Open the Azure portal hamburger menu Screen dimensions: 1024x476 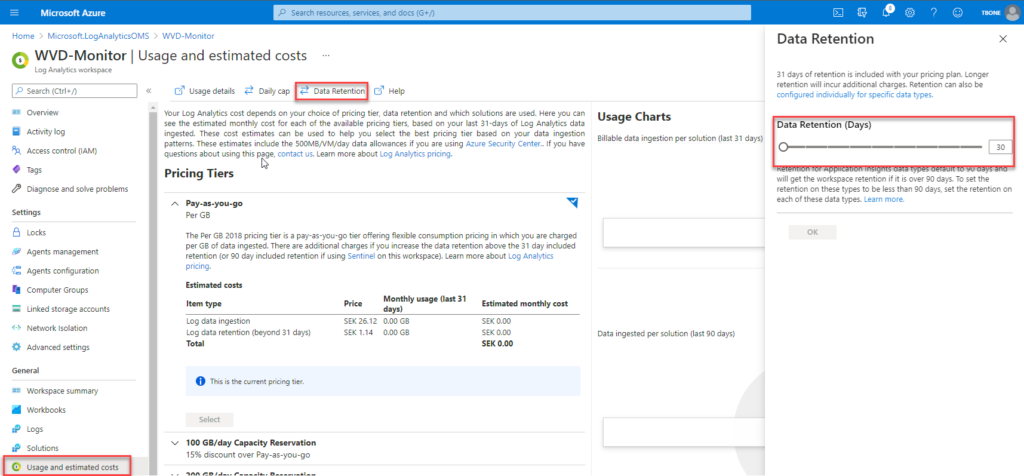15,12
